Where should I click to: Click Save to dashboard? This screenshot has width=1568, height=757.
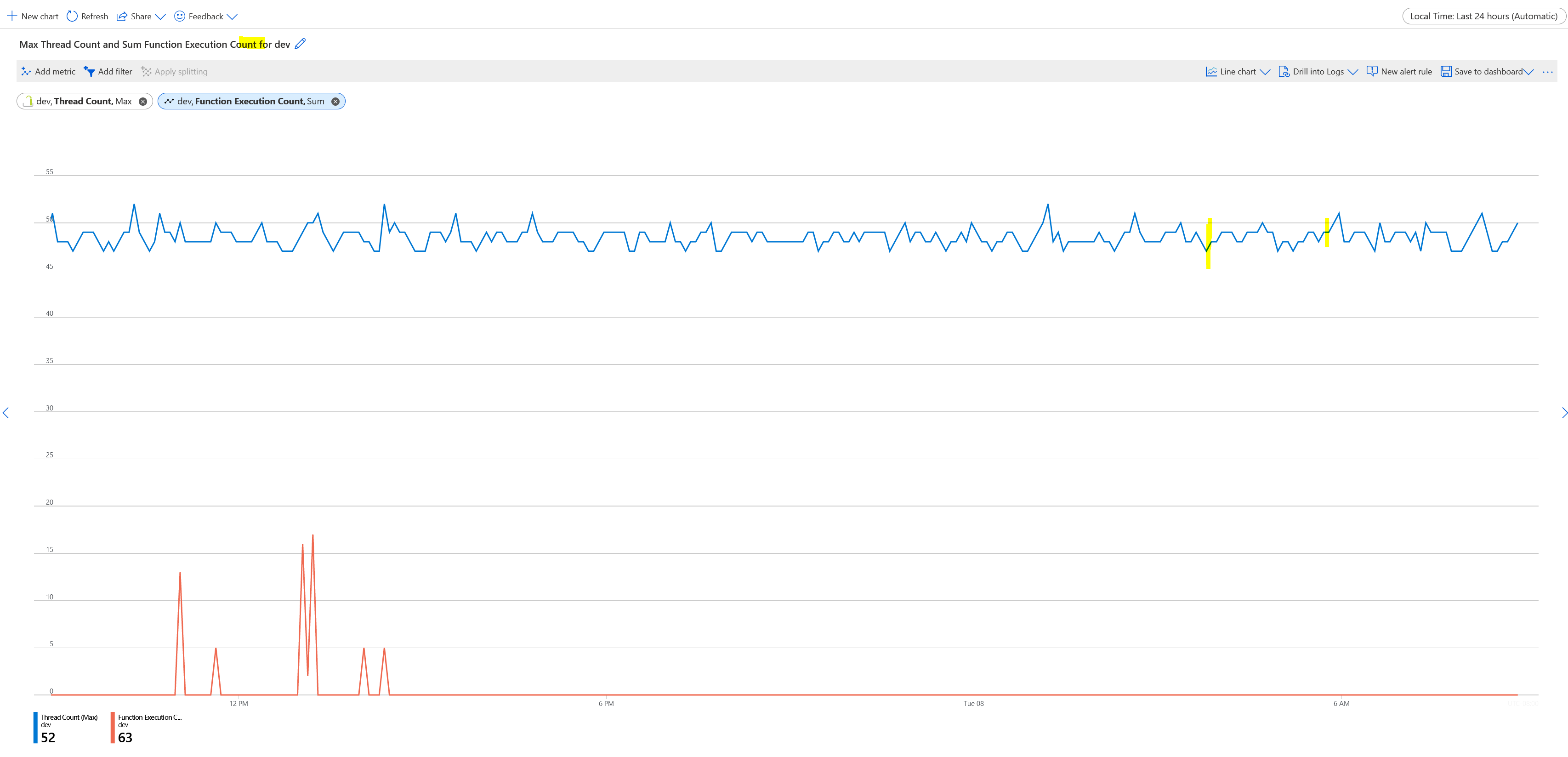point(1485,71)
